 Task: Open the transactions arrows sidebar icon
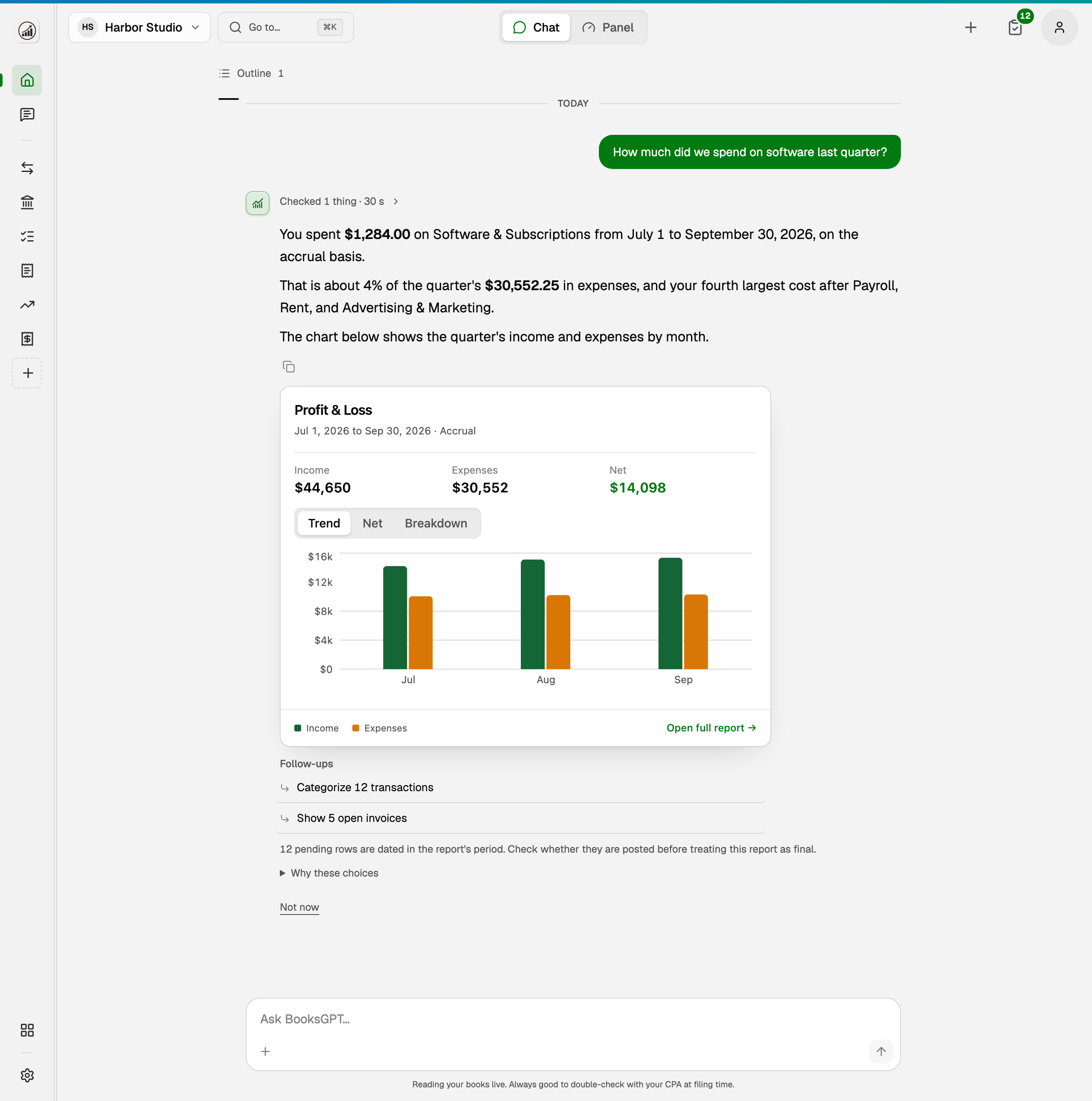(x=27, y=168)
